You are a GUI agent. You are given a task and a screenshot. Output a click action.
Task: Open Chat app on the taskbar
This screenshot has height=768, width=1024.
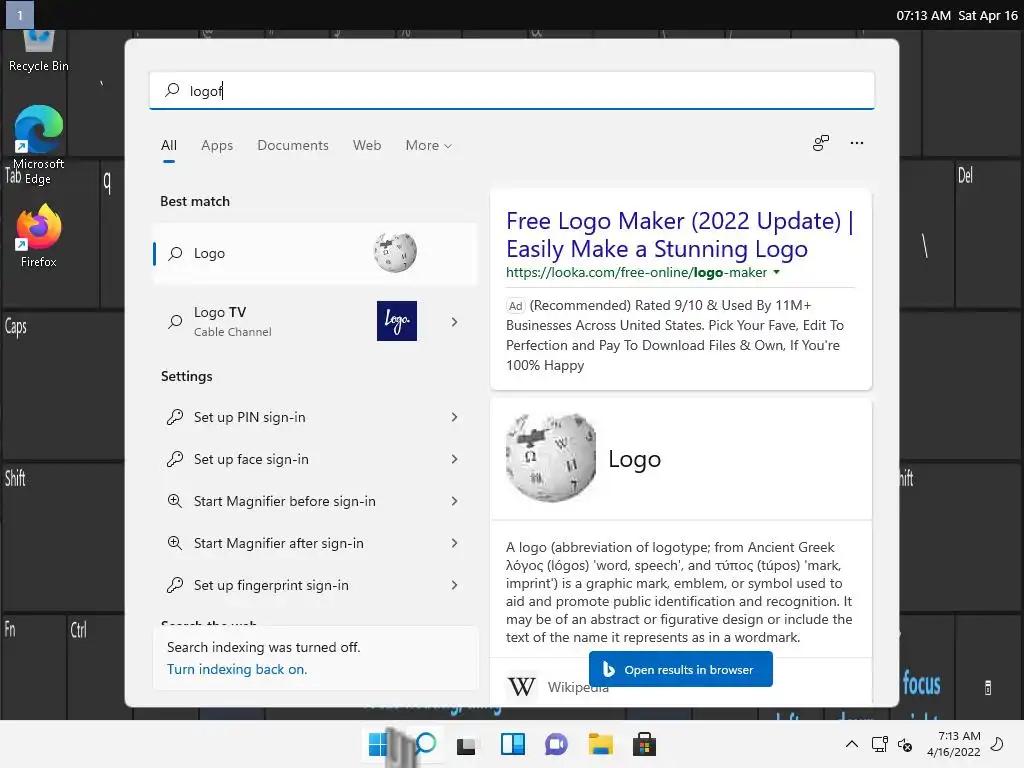point(556,745)
